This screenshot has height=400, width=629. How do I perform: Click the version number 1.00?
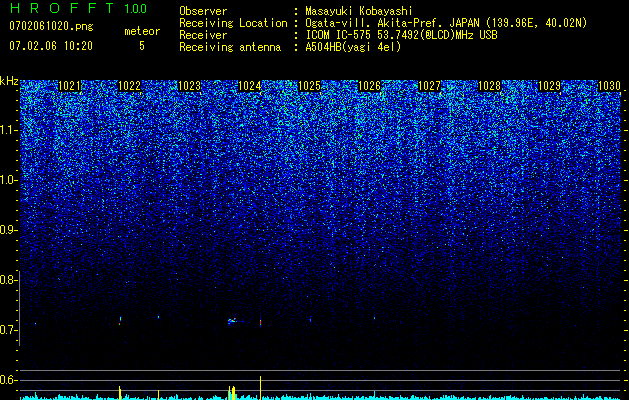pos(135,9)
